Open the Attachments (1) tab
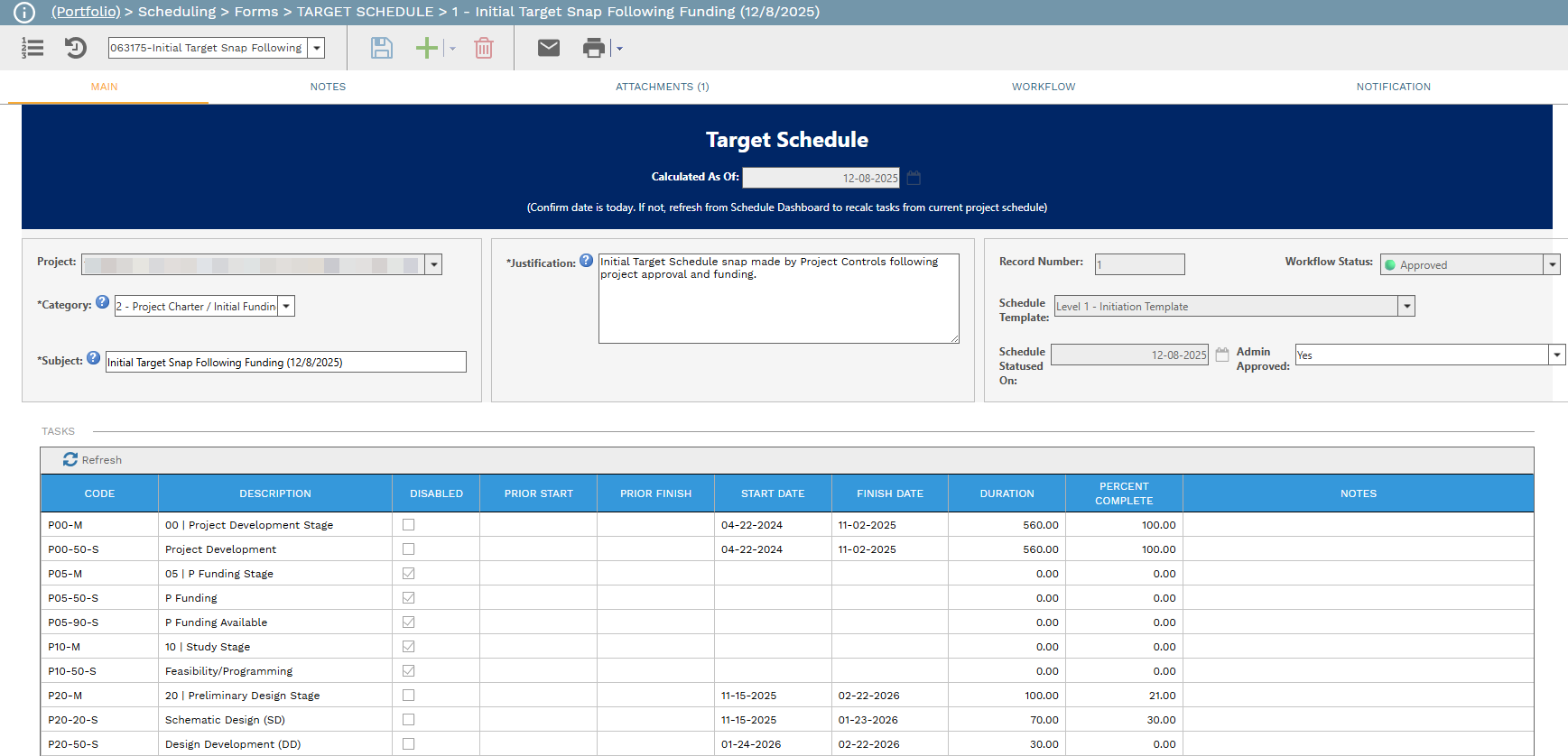 pyautogui.click(x=663, y=87)
